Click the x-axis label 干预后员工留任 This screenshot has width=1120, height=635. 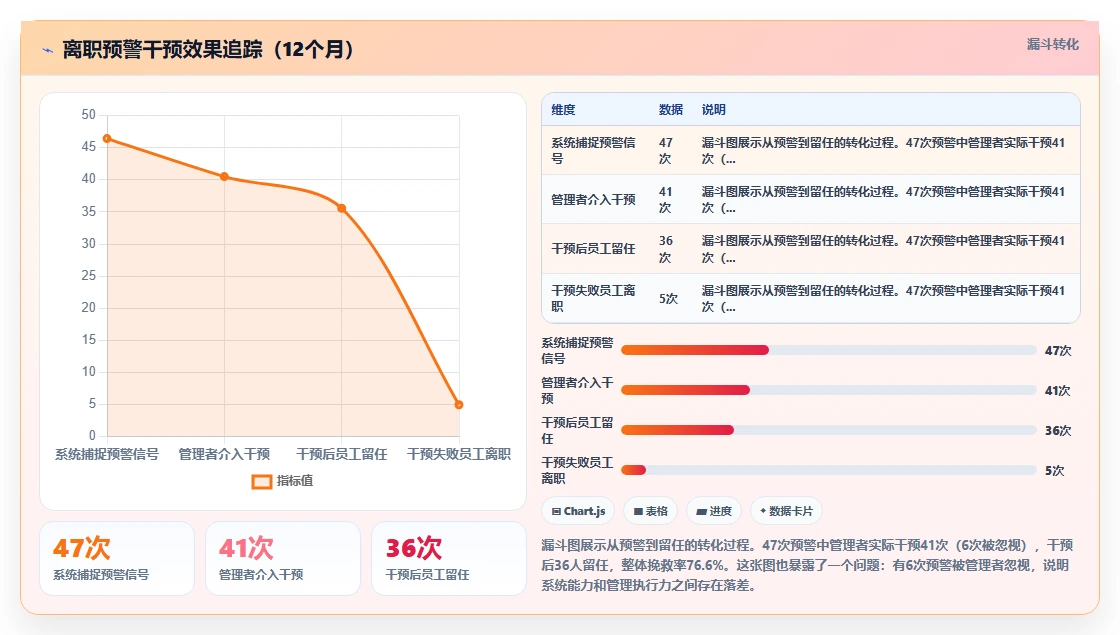click(341, 454)
